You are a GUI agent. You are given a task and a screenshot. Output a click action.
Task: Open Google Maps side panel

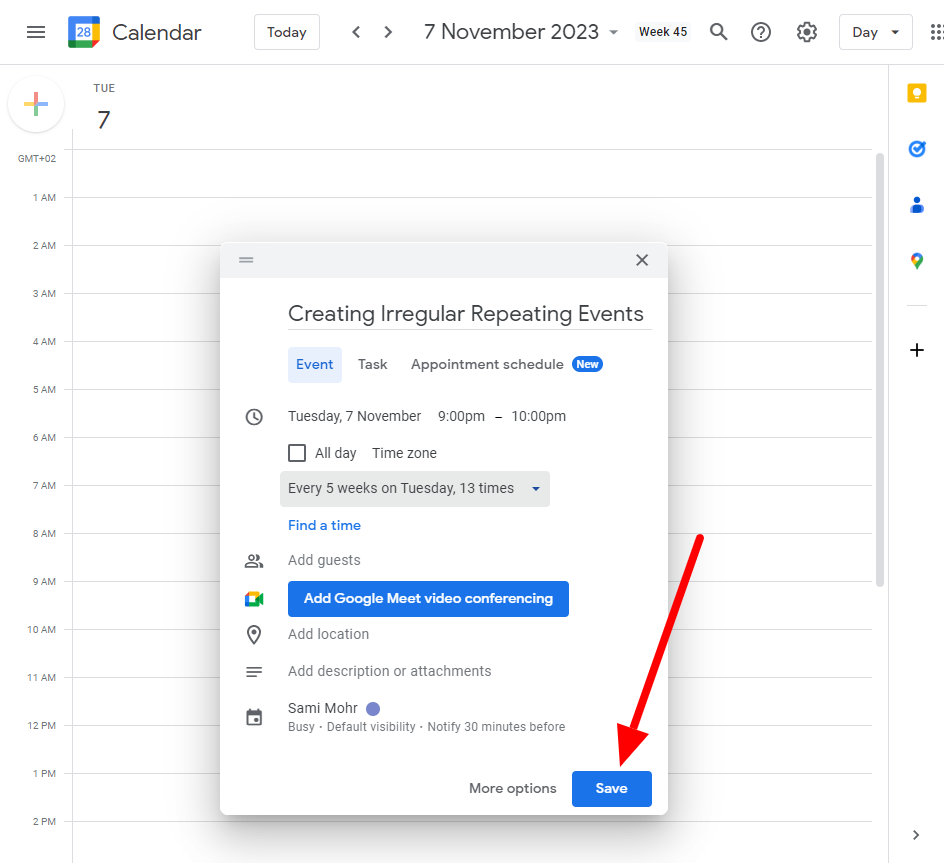click(x=917, y=261)
